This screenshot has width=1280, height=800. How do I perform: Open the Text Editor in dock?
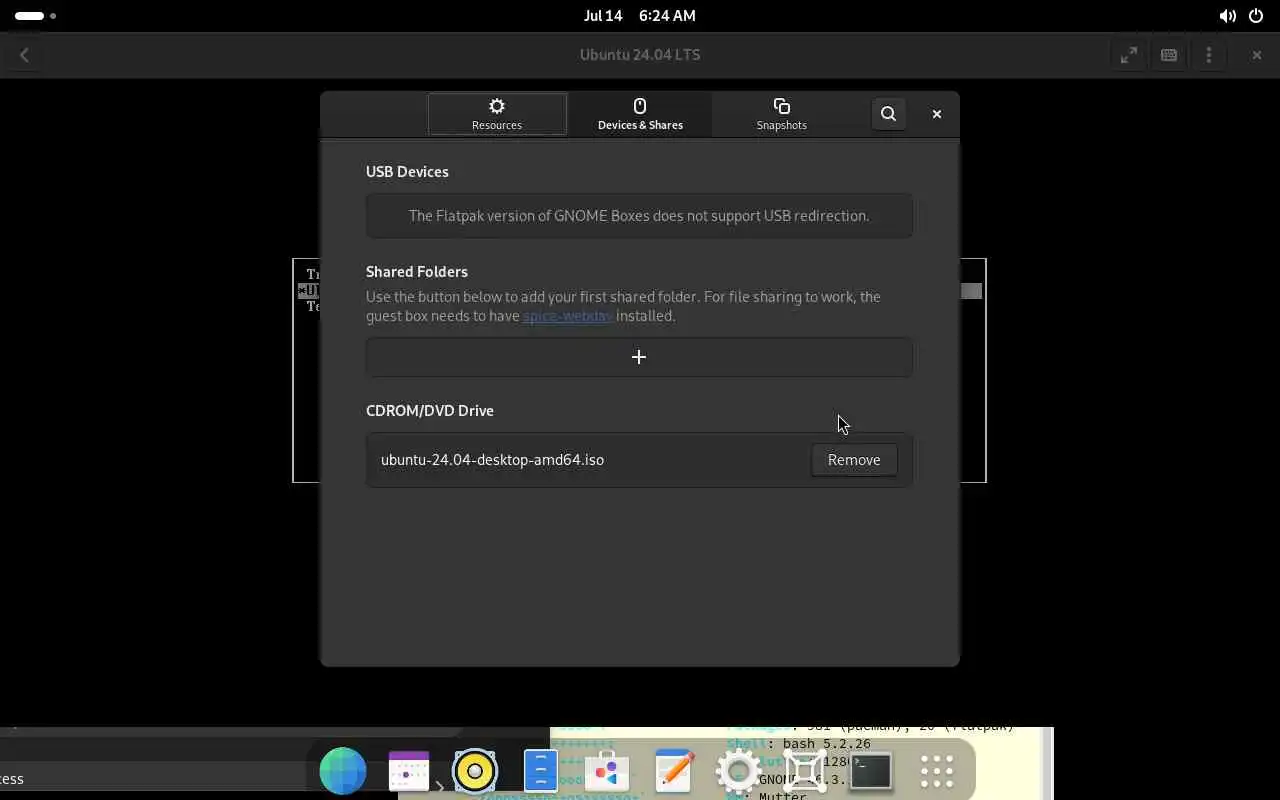(673, 771)
